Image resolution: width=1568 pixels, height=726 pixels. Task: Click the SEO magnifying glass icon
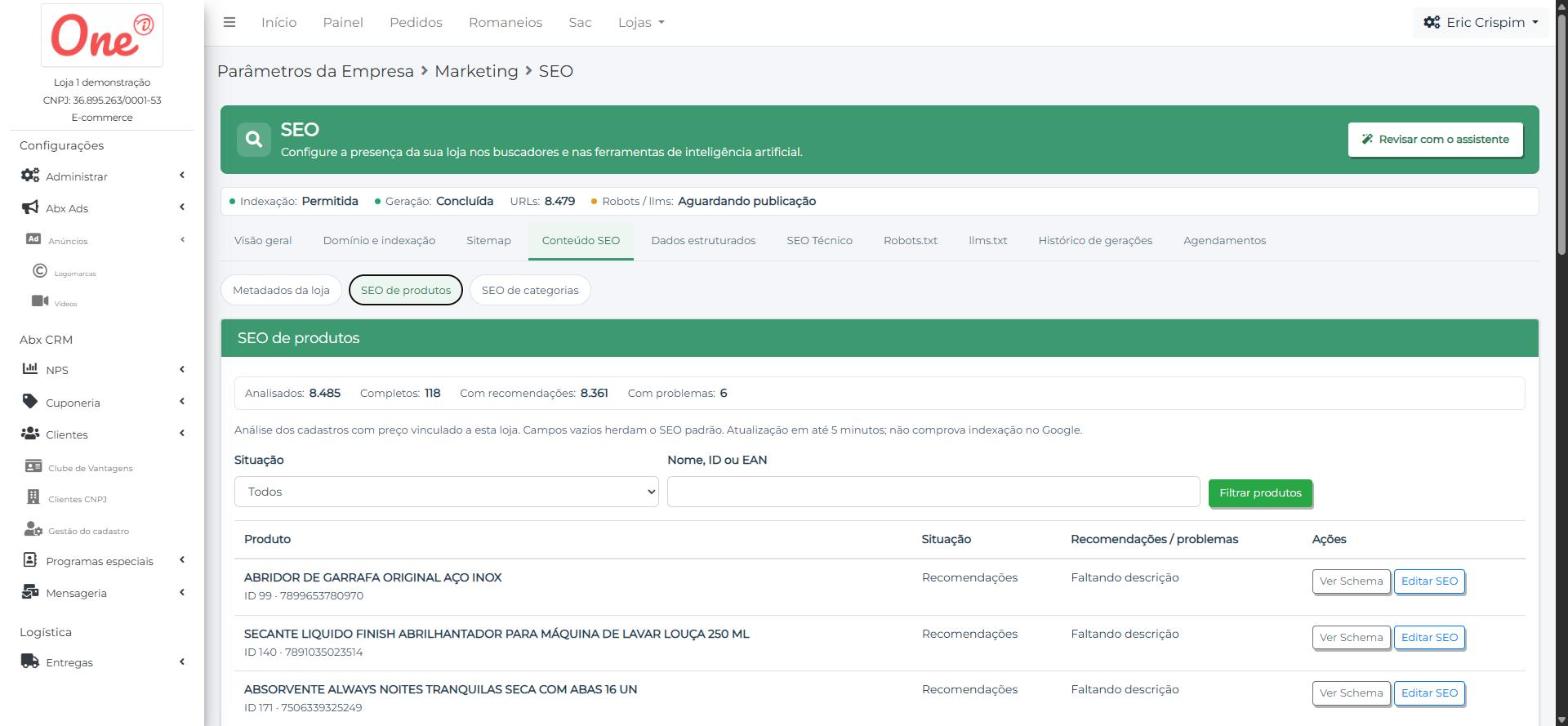(x=254, y=139)
